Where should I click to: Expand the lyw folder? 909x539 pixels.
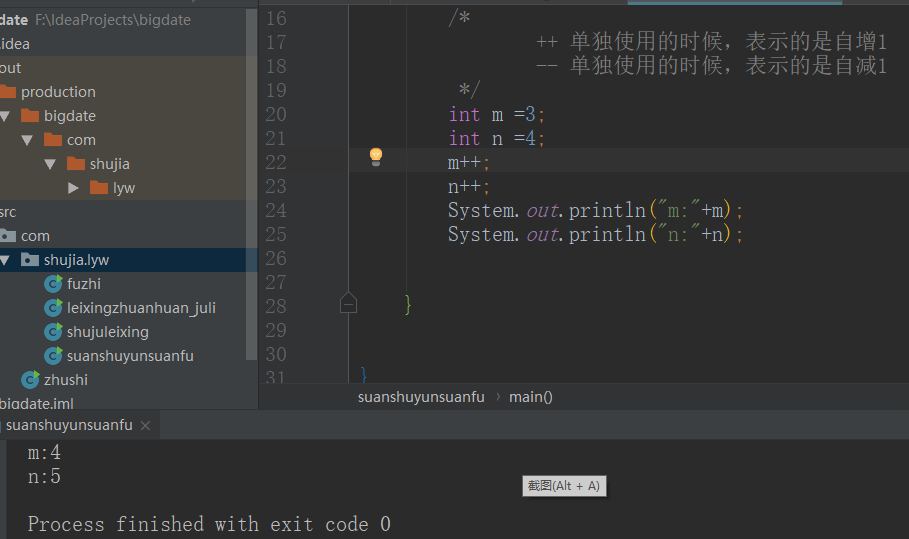73,188
